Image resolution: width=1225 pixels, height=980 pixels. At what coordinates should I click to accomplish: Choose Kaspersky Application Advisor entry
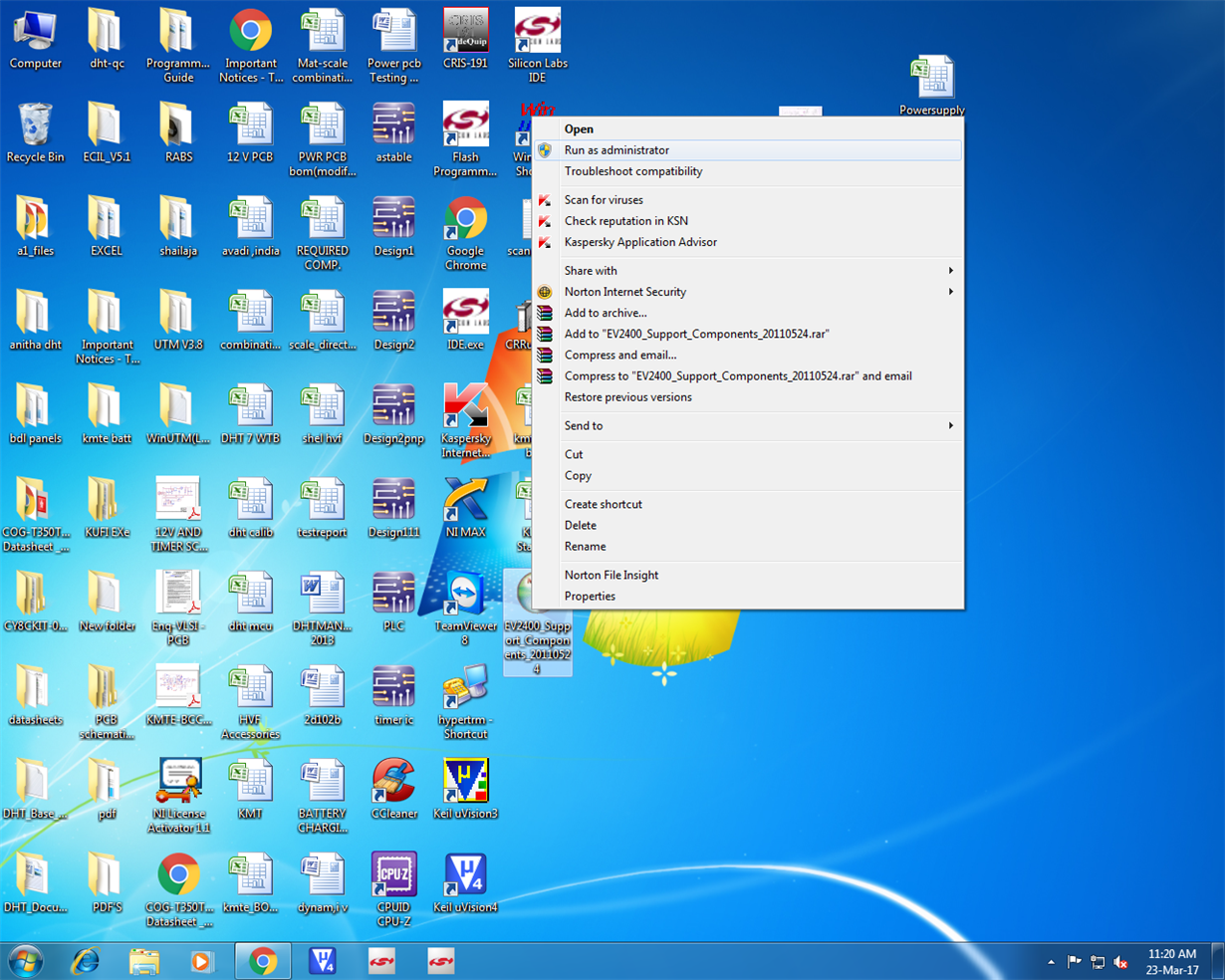click(748, 242)
